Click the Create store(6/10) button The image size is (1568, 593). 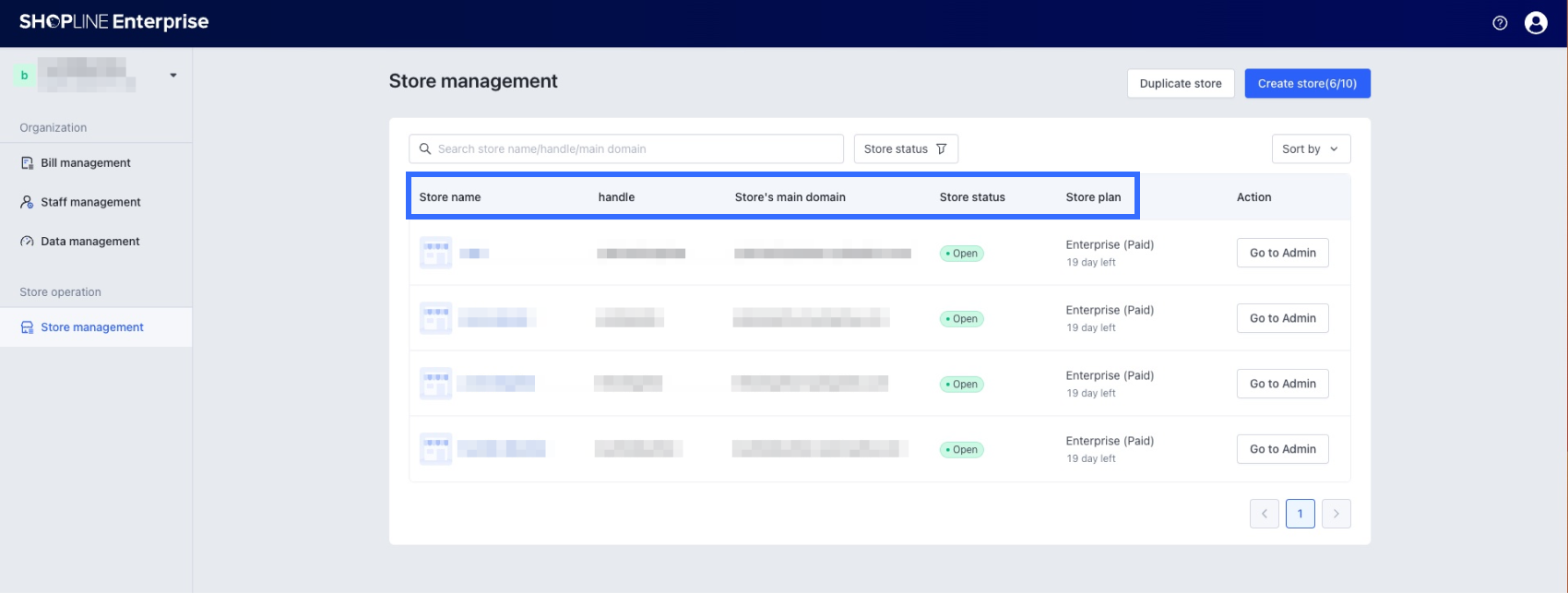(x=1307, y=83)
